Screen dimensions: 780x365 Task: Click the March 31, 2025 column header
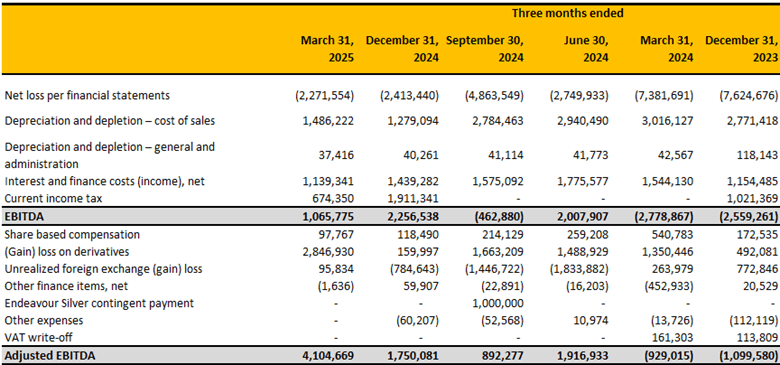pyautogui.click(x=327, y=49)
